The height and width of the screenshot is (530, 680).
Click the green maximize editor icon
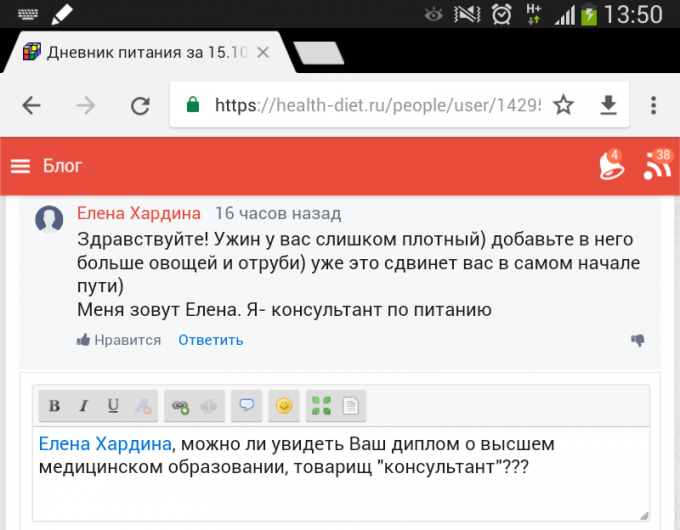(321, 405)
